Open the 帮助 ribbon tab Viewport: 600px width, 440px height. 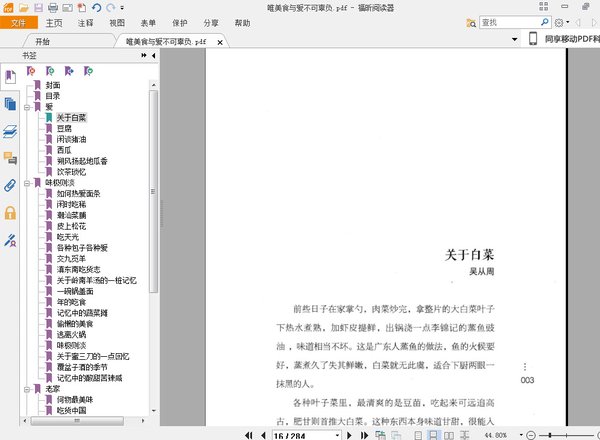tap(242, 23)
